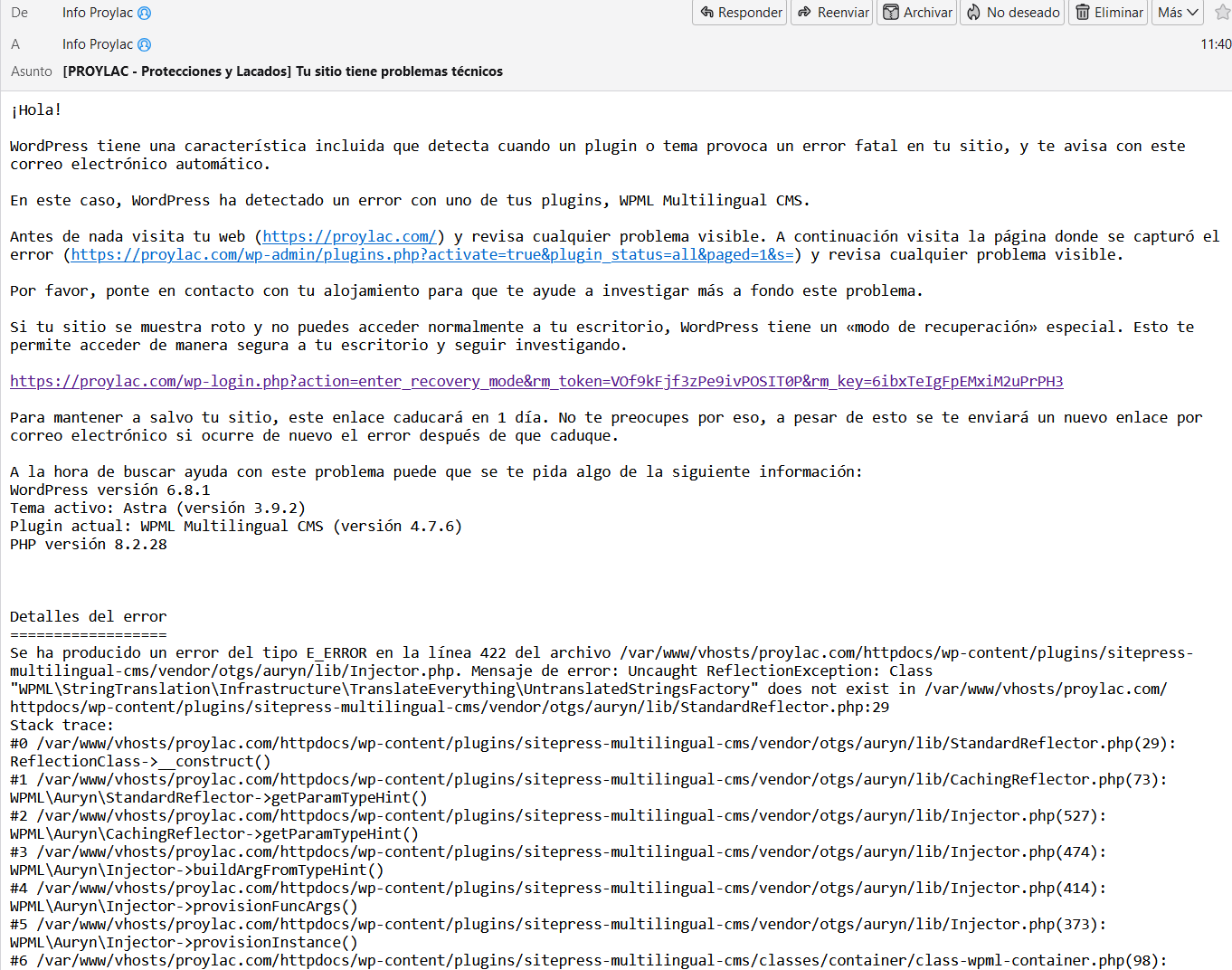
Task: Click the '¡Hola!' greeting text
Action: tap(36, 109)
